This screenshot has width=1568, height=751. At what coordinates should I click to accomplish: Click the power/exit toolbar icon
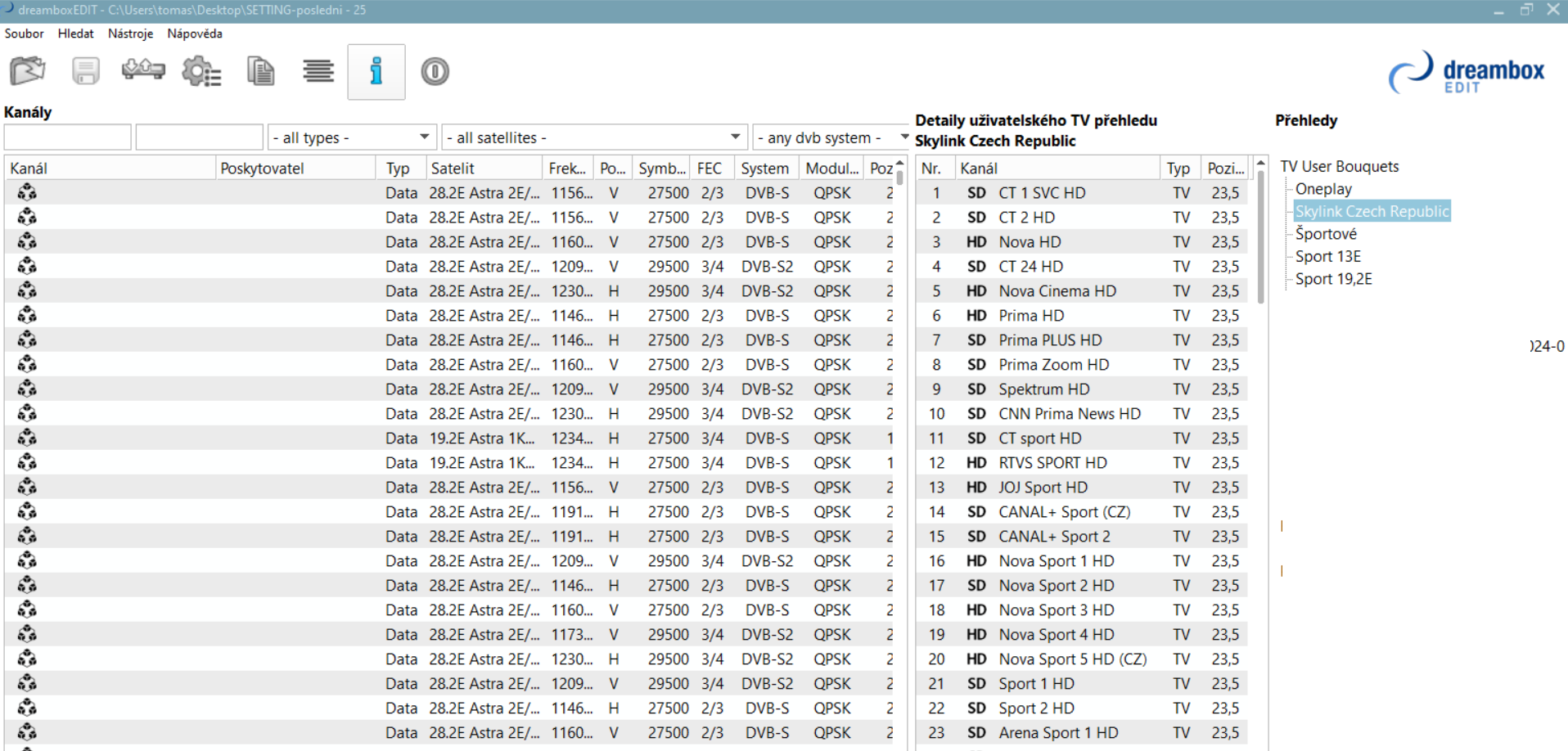435,71
